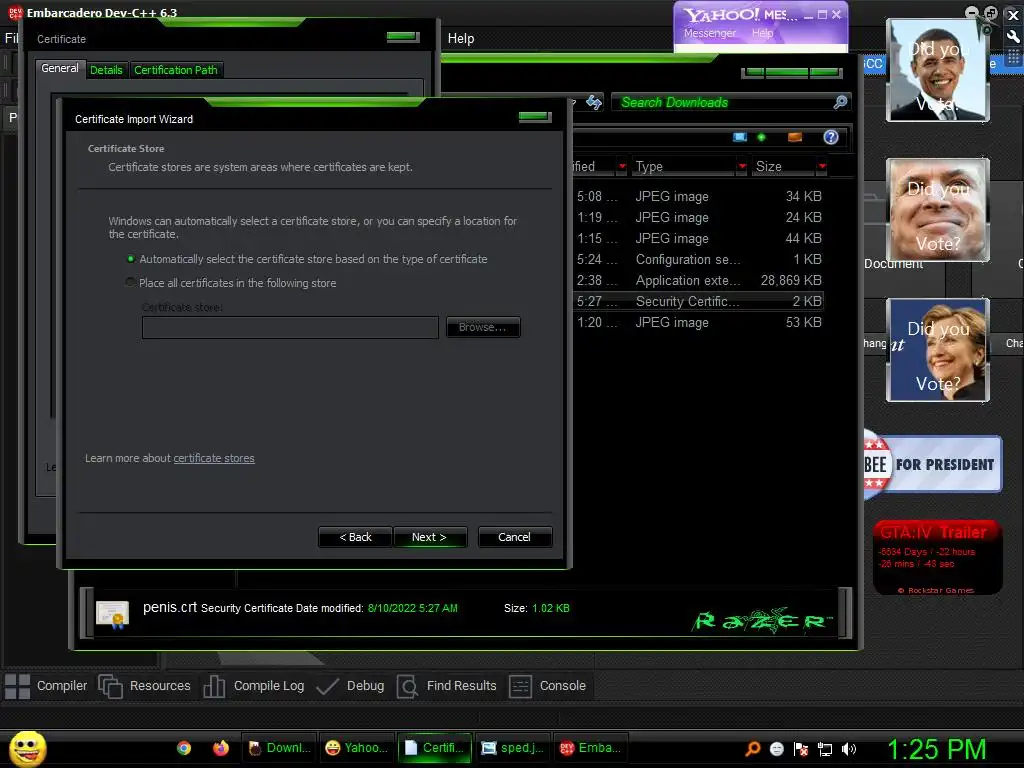Click inside the Certificate store text field
Image resolution: width=1024 pixels, height=768 pixels.
click(290, 328)
